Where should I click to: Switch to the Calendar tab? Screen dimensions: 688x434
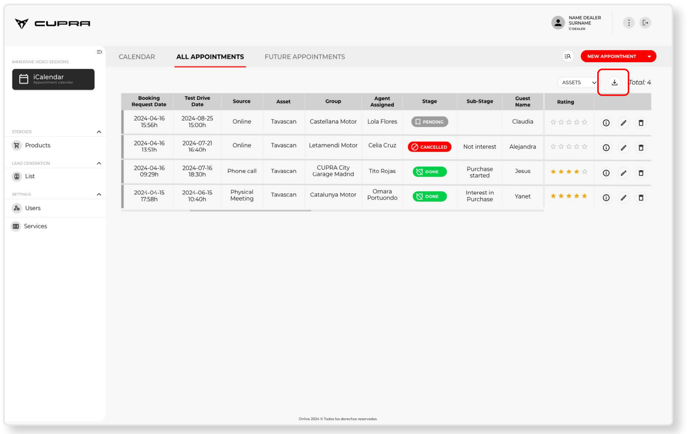(x=137, y=57)
